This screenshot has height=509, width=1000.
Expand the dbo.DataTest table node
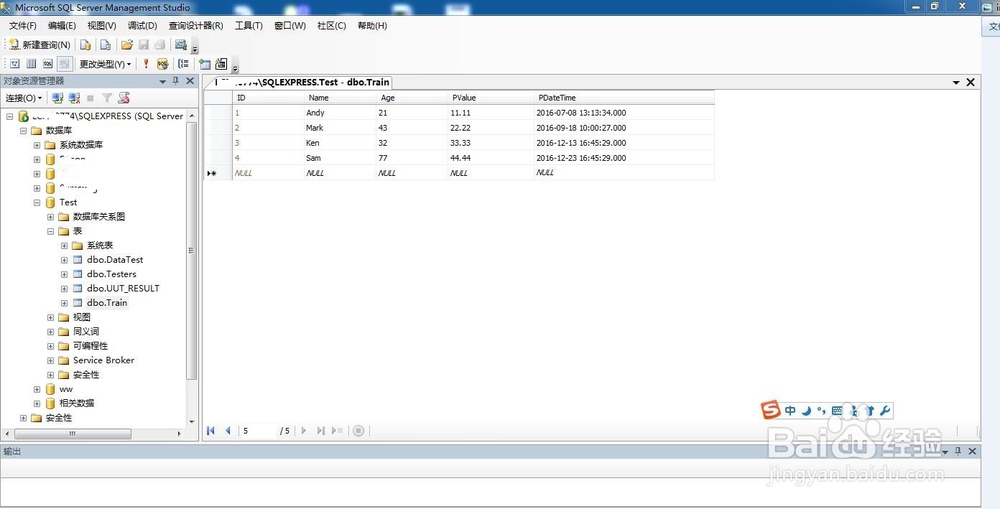(x=64, y=260)
